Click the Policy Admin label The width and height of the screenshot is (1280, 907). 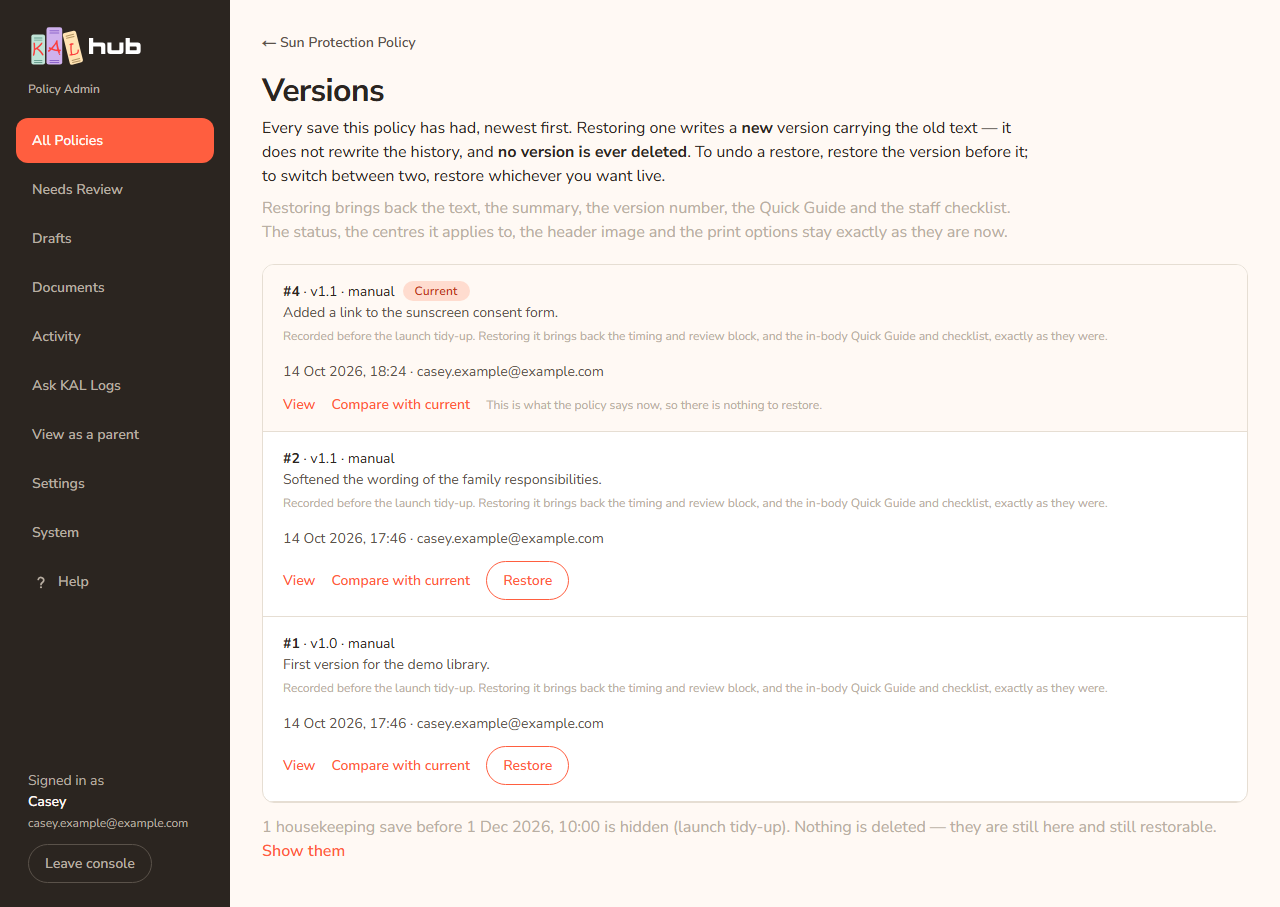coord(64,89)
